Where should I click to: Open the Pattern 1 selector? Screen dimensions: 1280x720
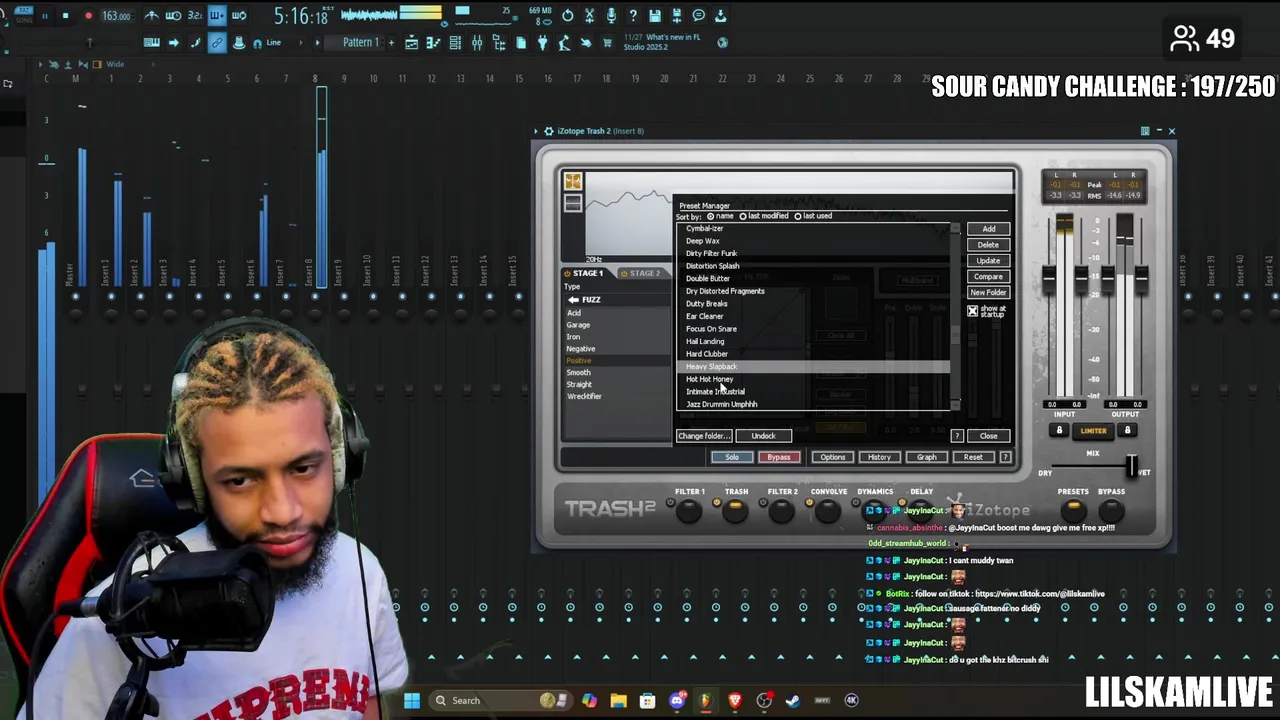click(x=360, y=43)
